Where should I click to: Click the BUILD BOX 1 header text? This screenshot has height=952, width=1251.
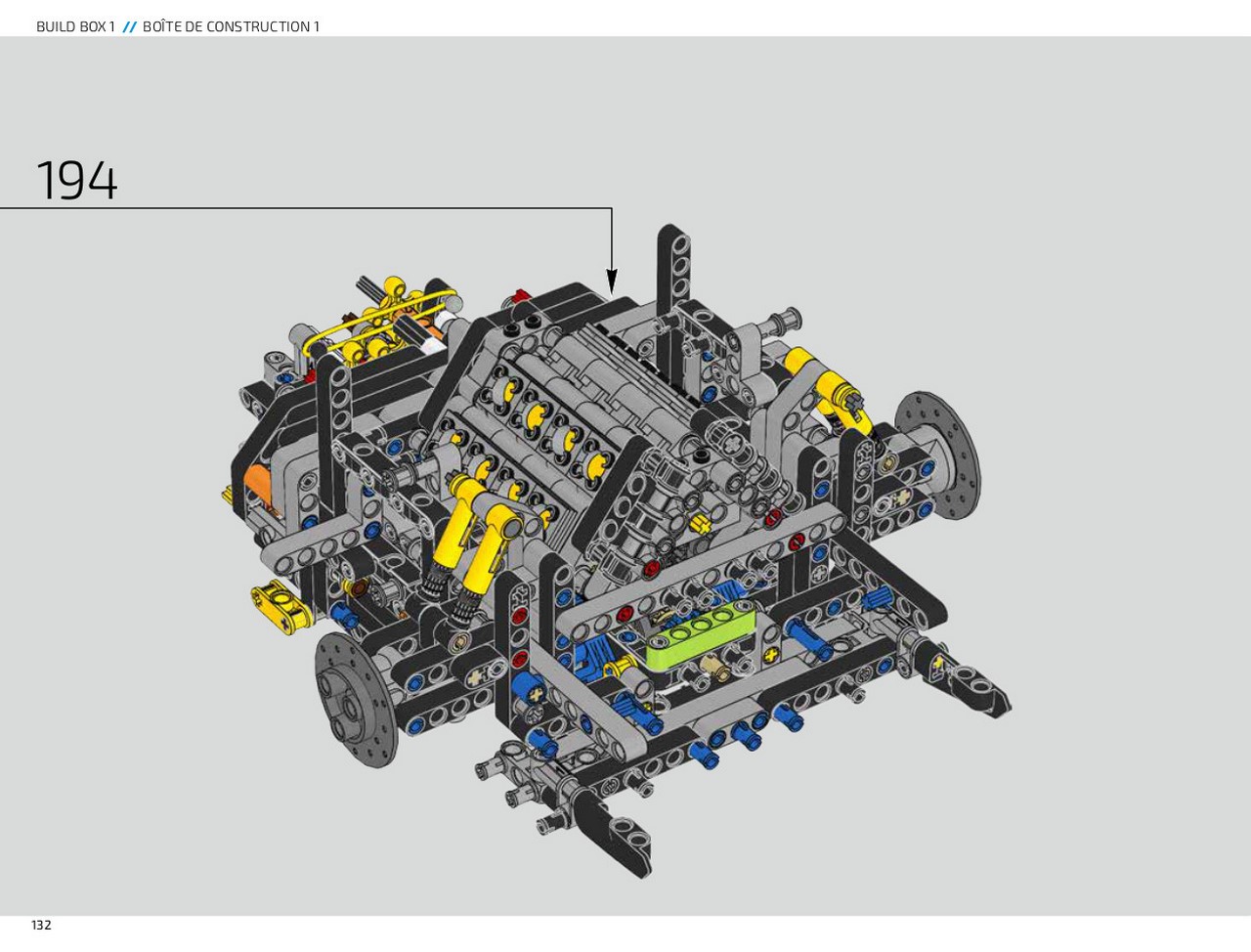click(75, 26)
